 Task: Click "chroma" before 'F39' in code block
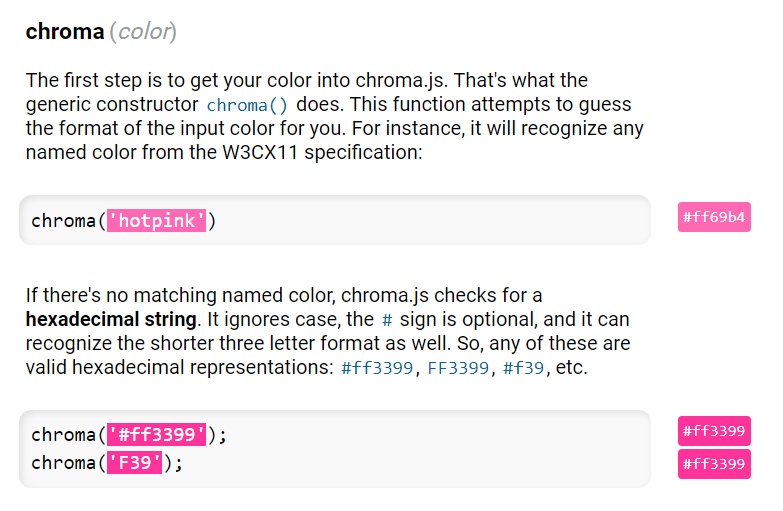point(63,464)
